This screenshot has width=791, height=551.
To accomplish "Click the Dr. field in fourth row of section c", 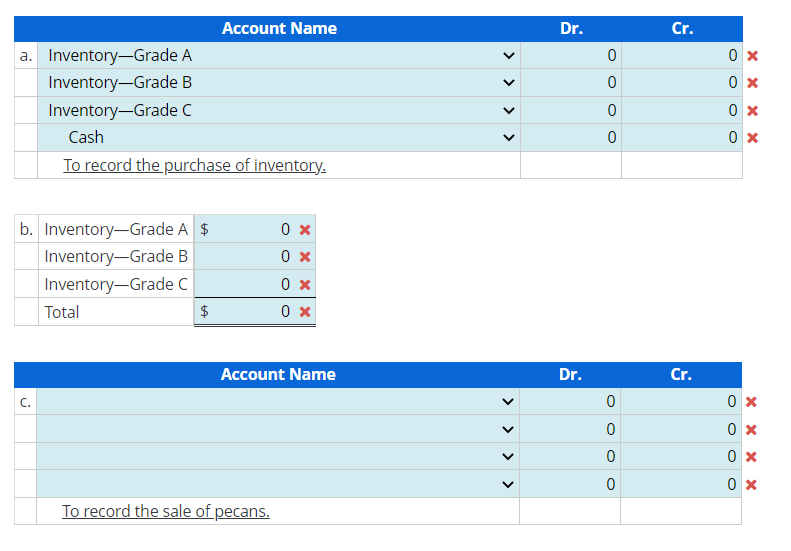I will point(570,484).
